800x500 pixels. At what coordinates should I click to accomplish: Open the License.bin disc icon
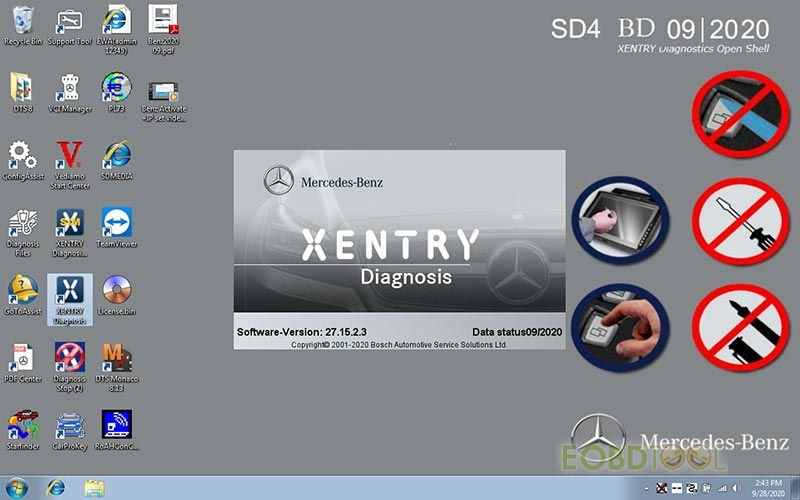(117, 295)
